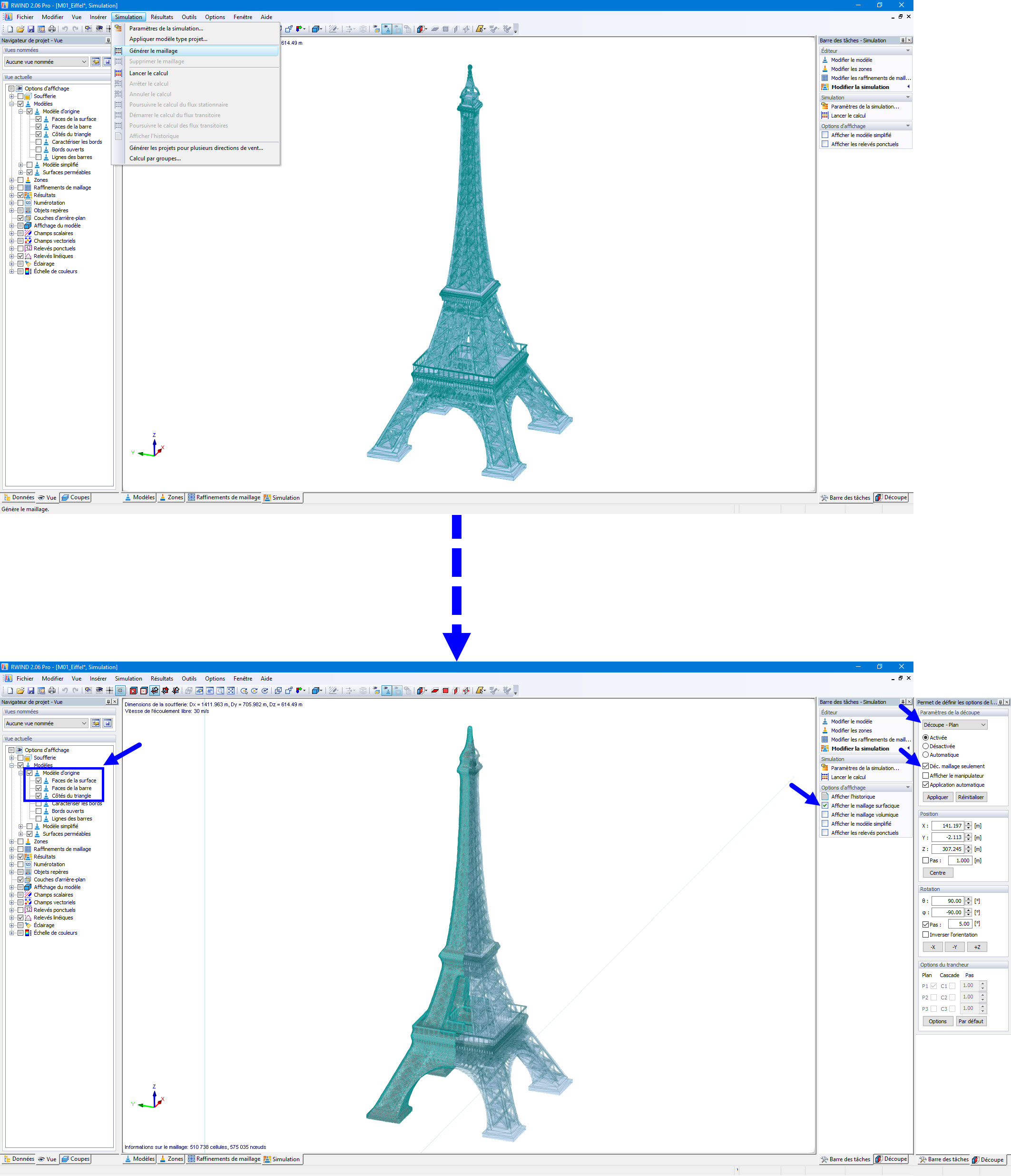Image resolution: width=1011 pixels, height=1176 pixels.
Task: Increase X position using spinner up arrow
Action: click(x=969, y=823)
